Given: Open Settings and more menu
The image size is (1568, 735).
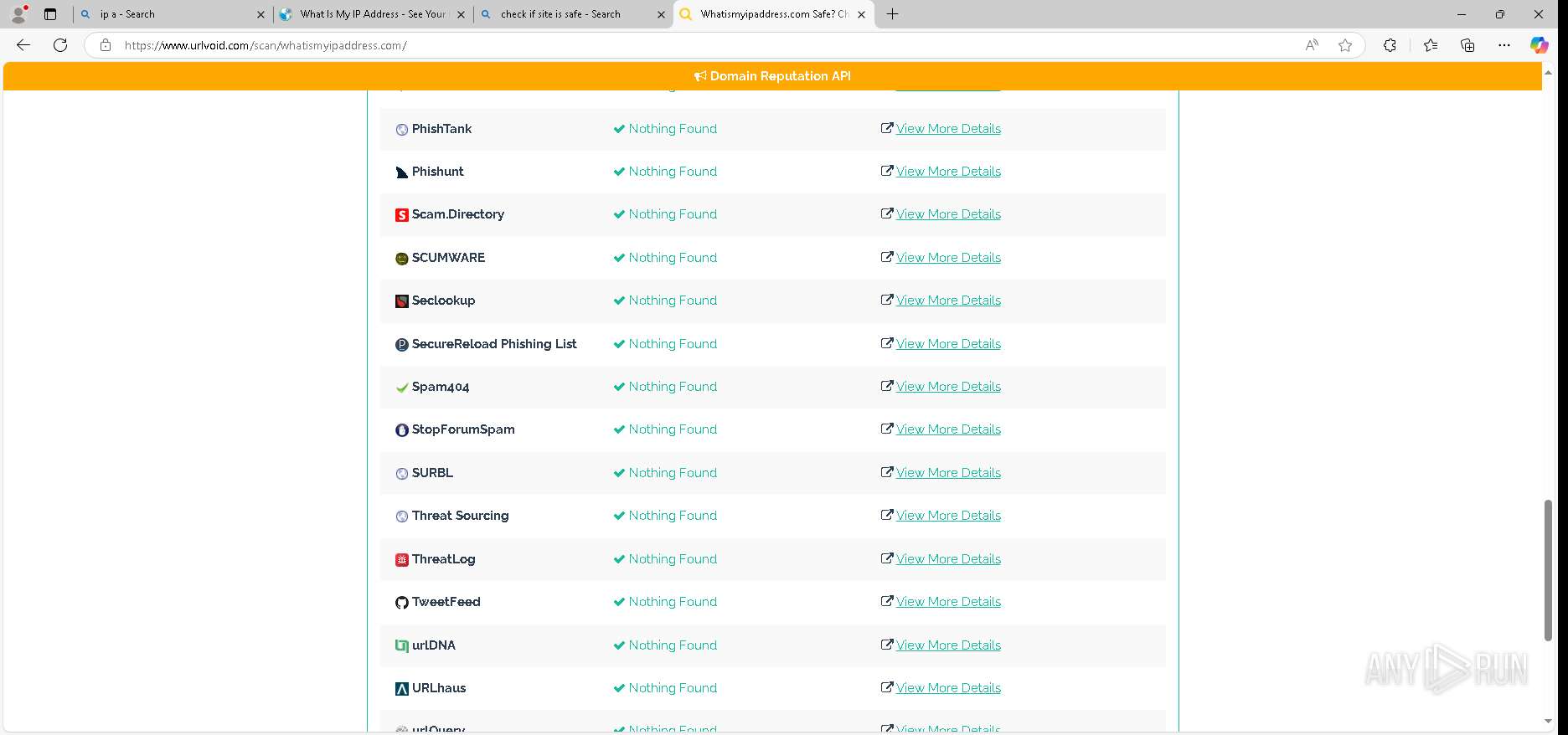Looking at the screenshot, I should point(1504,45).
